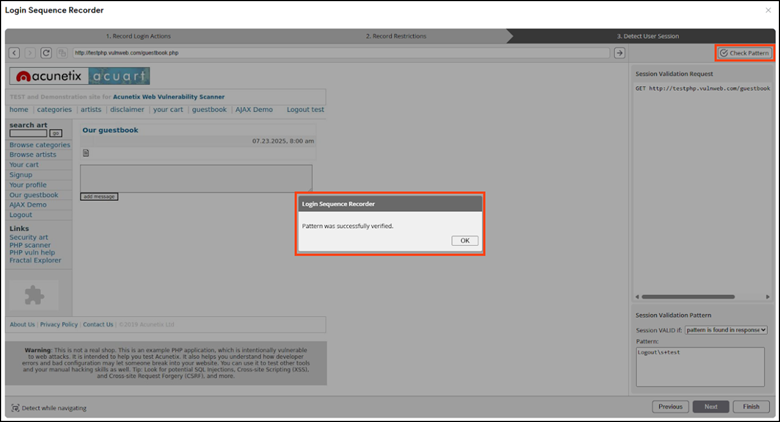The width and height of the screenshot is (780, 422).
Task: Open the Fractal Explorer link
Action: (x=35, y=260)
